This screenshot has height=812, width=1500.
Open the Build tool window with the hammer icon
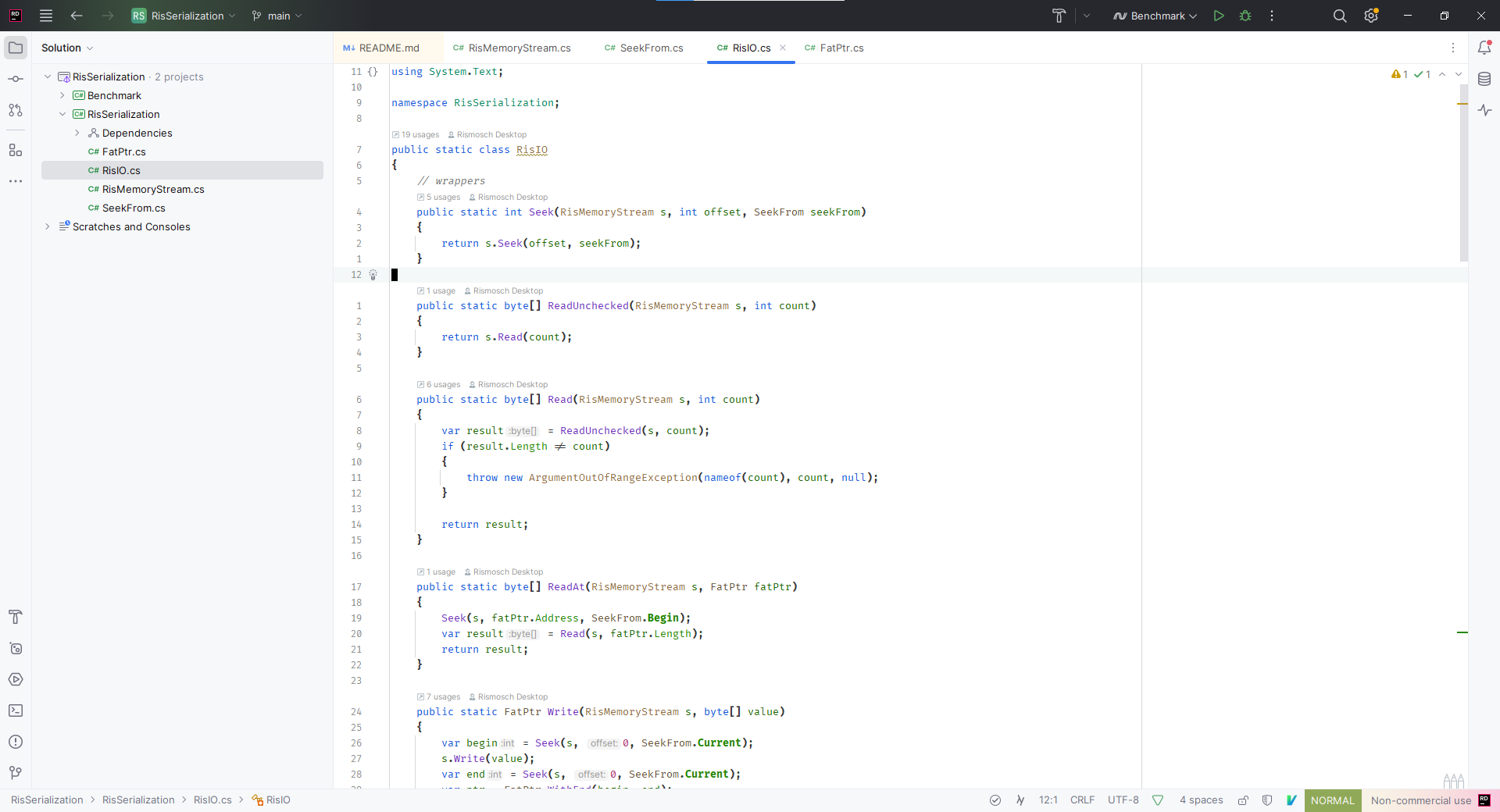point(15,618)
